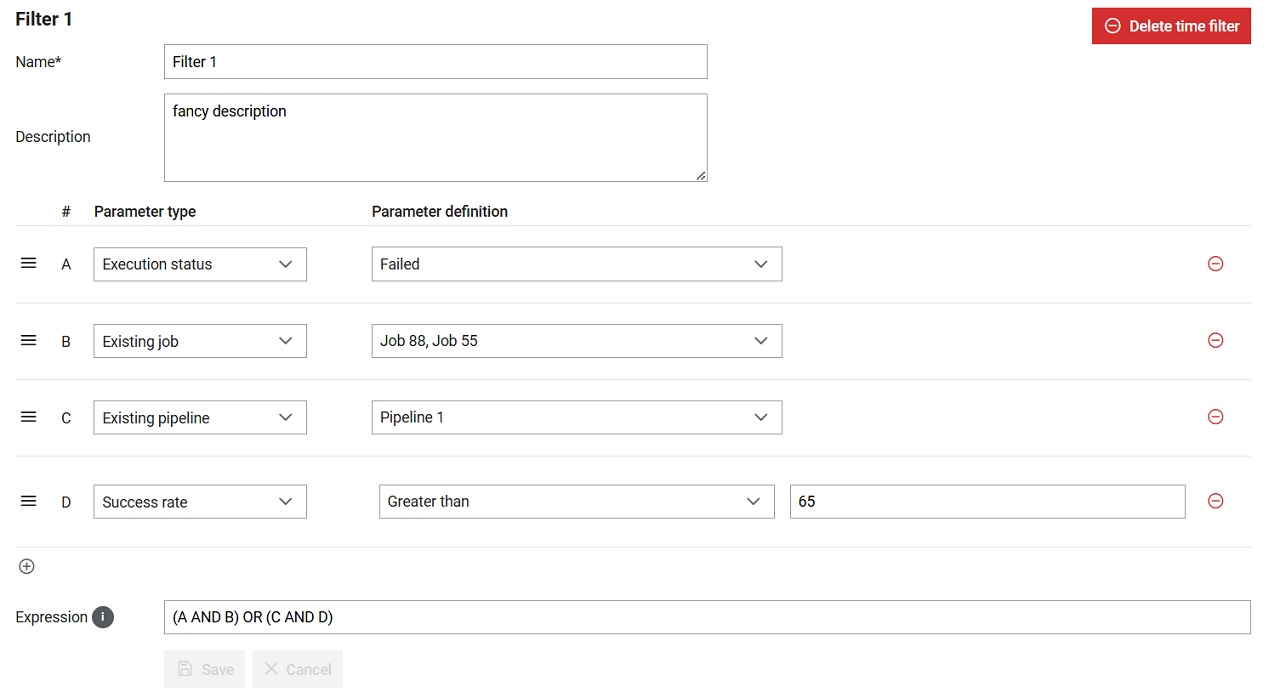The height and width of the screenshot is (698, 1269).
Task: Open Success rate parameter type dropdown
Action: tap(200, 502)
